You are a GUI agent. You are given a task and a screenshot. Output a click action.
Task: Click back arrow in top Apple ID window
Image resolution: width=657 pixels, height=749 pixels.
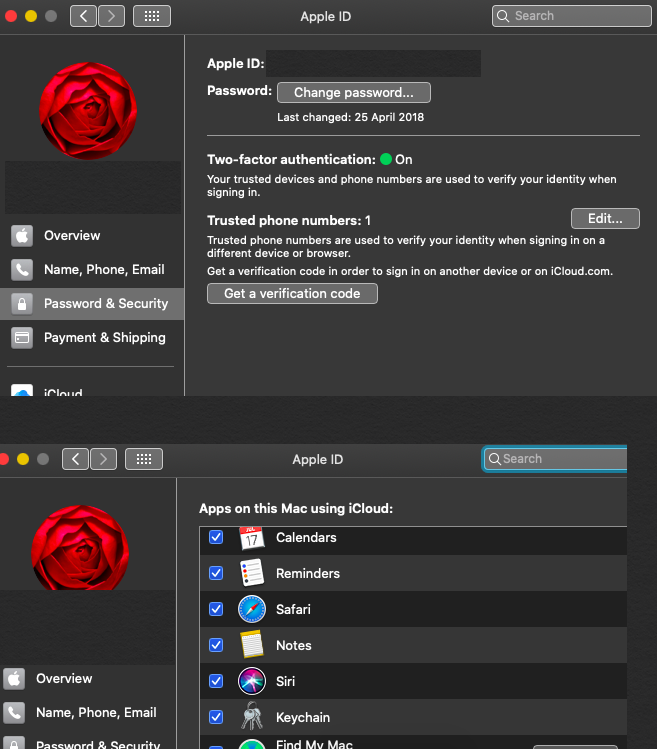tap(83, 16)
